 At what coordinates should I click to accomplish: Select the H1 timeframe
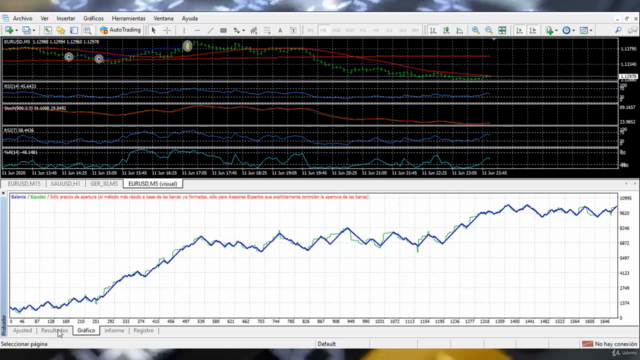coord(363,30)
